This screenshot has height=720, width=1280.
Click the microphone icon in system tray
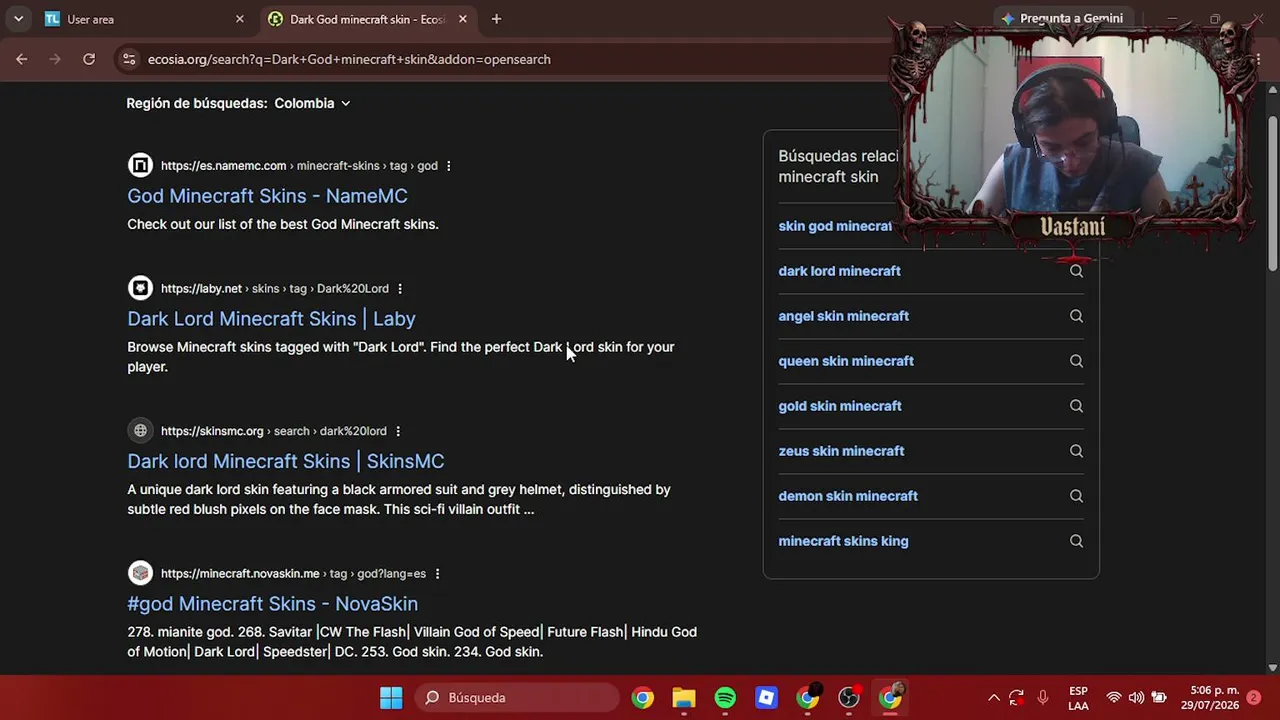coord(1043,698)
